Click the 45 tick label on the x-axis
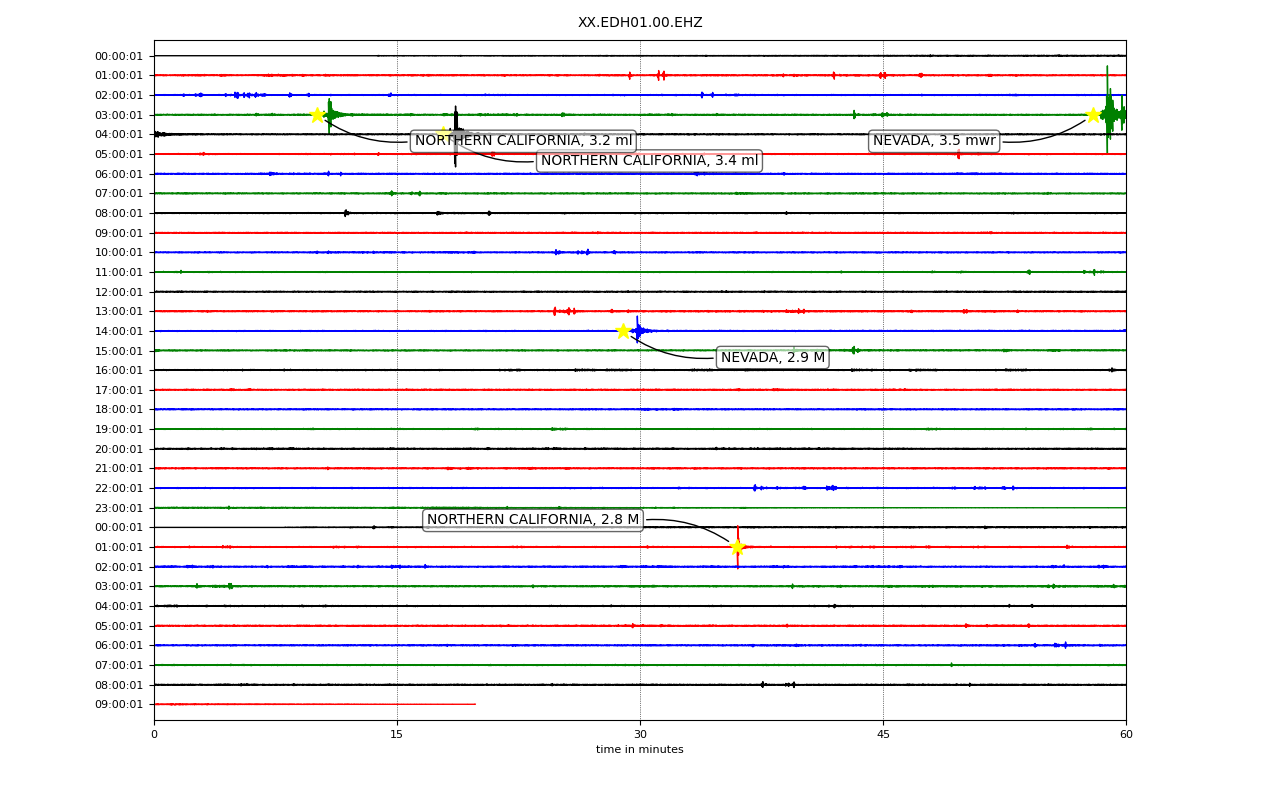Viewport: 1280px width, 800px height. click(883, 735)
